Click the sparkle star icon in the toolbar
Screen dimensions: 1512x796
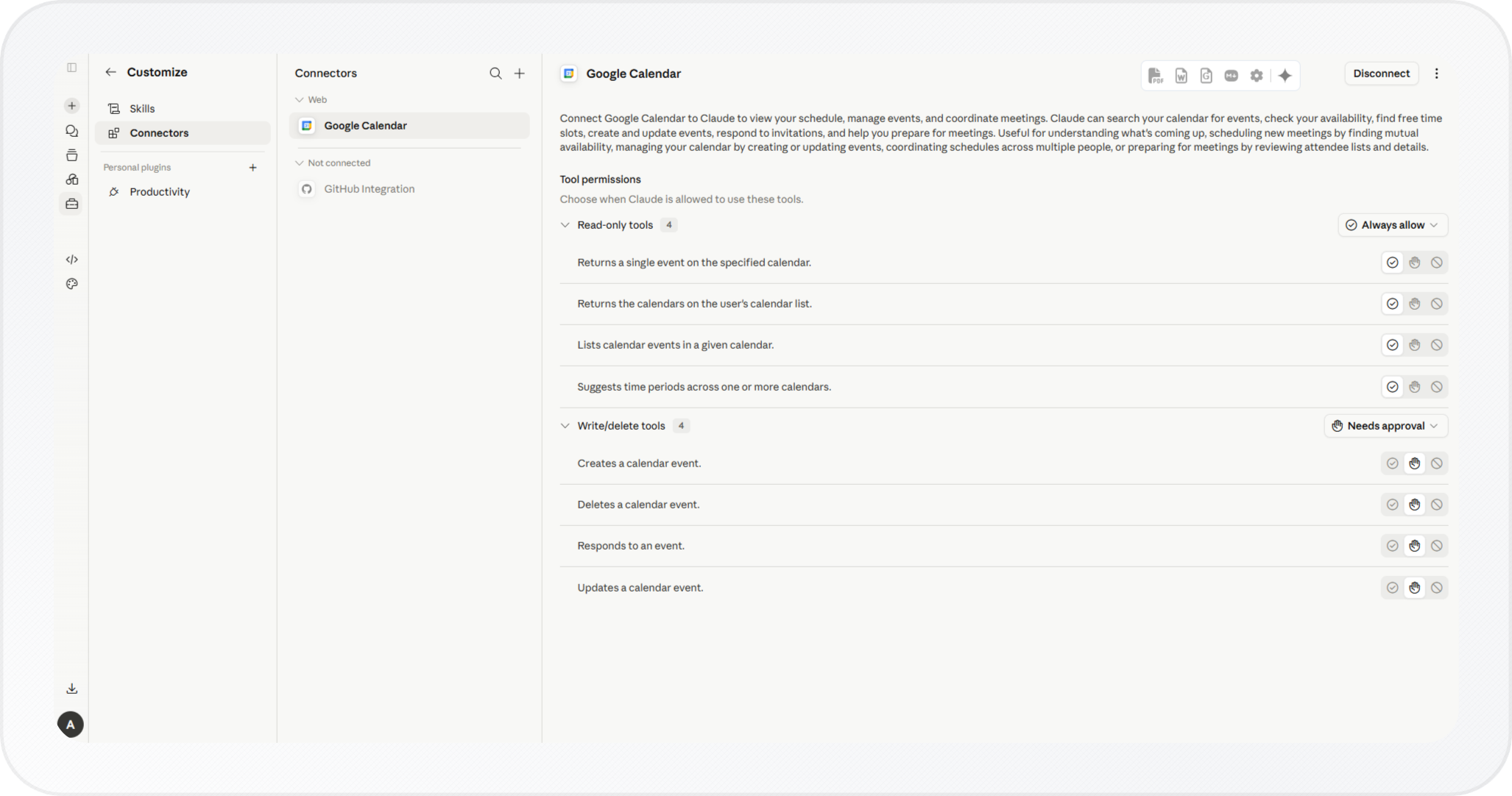[x=1285, y=76]
